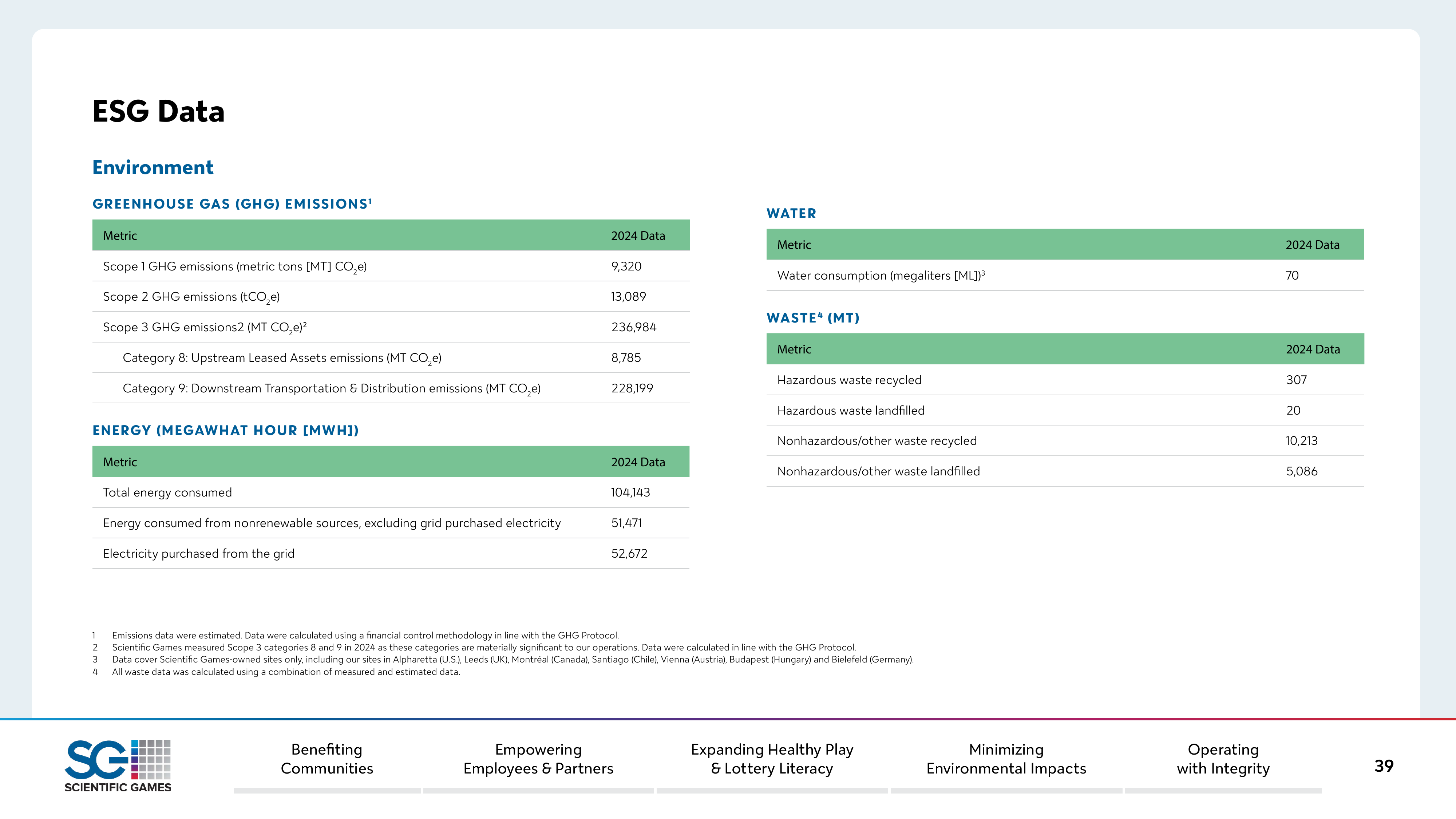Open Operating with Integrity tab
Viewport: 1456px width, 819px height.
pyautogui.click(x=1223, y=759)
